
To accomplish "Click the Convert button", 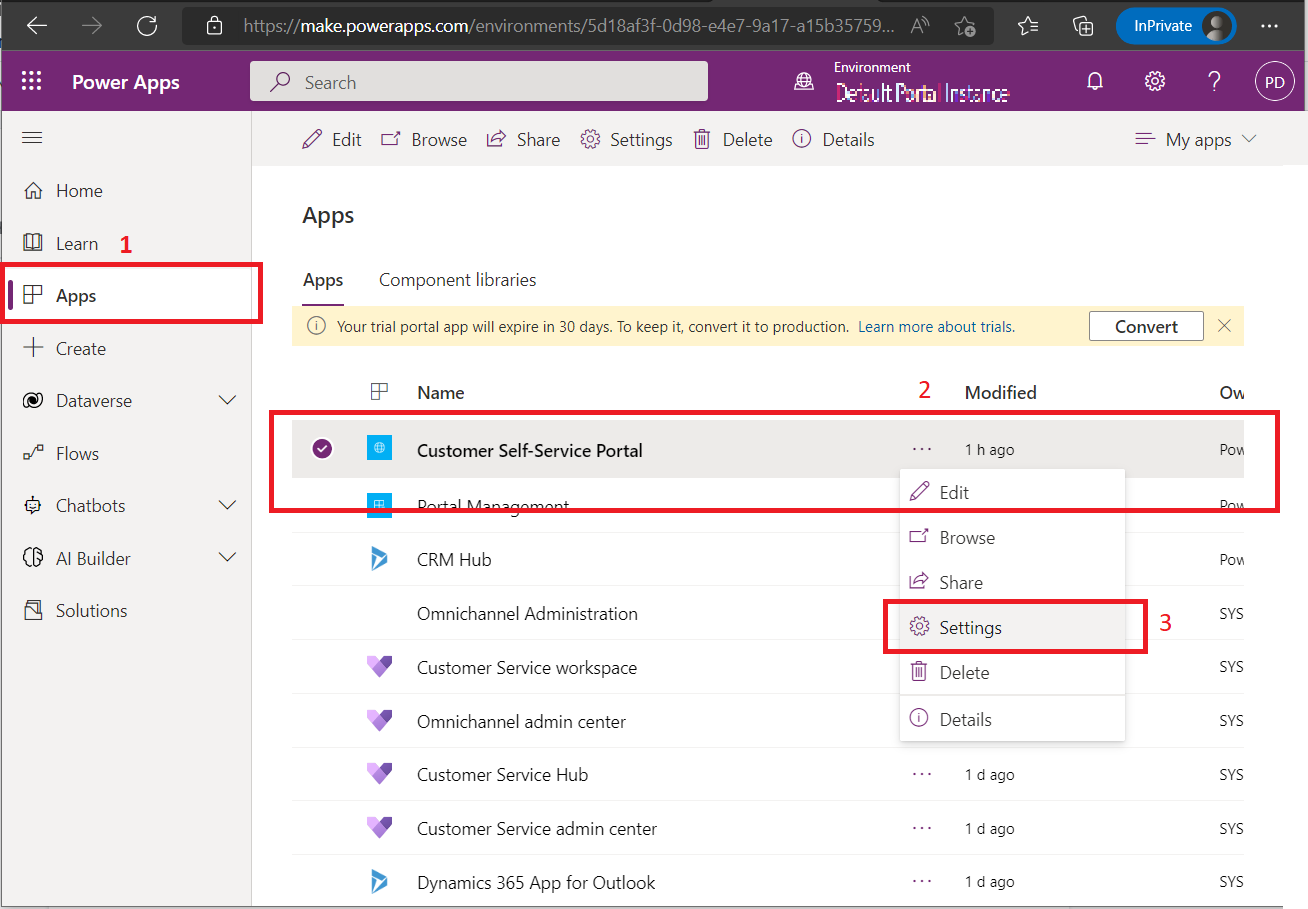I will click(x=1146, y=326).
